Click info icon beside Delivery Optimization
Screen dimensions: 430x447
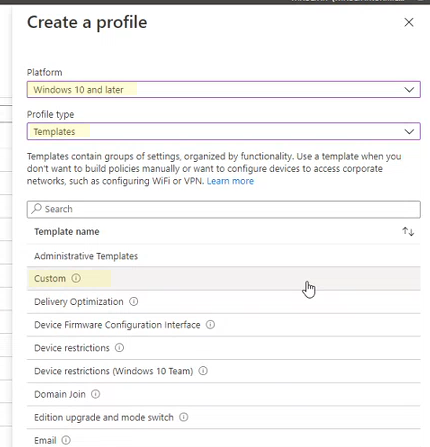[134, 301]
